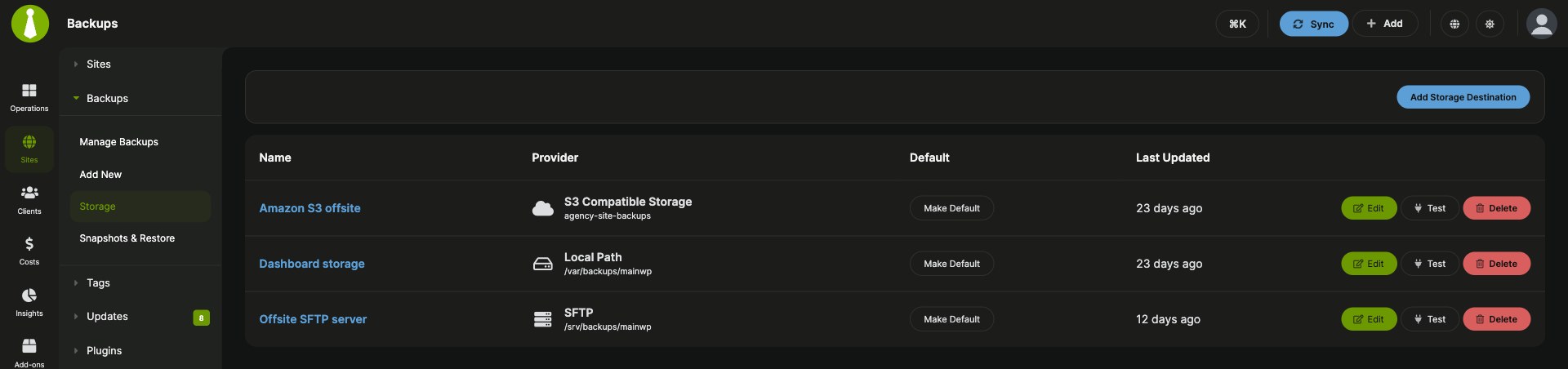Image resolution: width=1568 pixels, height=369 pixels.
Task: Open the command palette ⌘K button
Action: (x=1237, y=24)
